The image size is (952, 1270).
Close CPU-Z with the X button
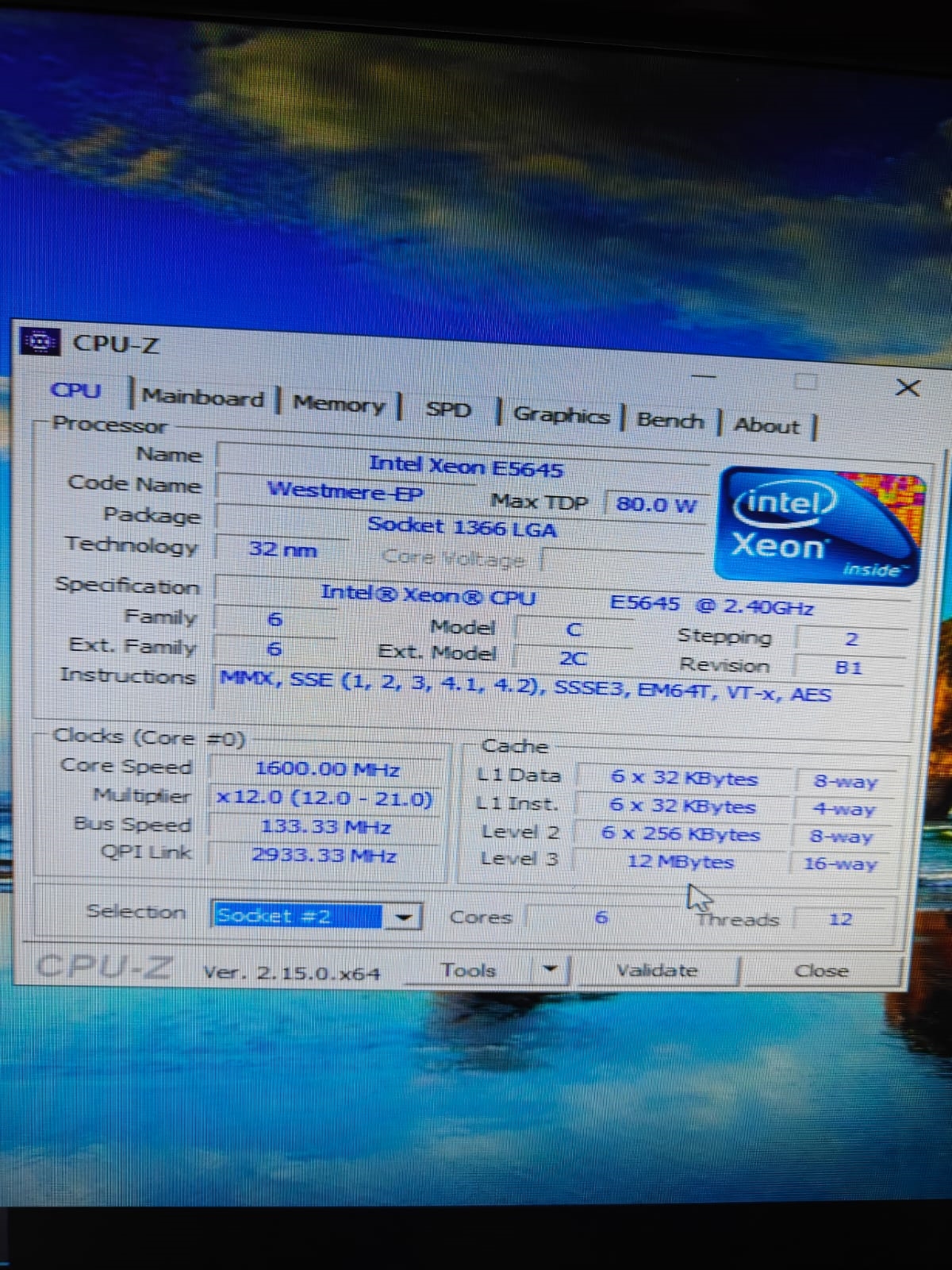[908, 387]
